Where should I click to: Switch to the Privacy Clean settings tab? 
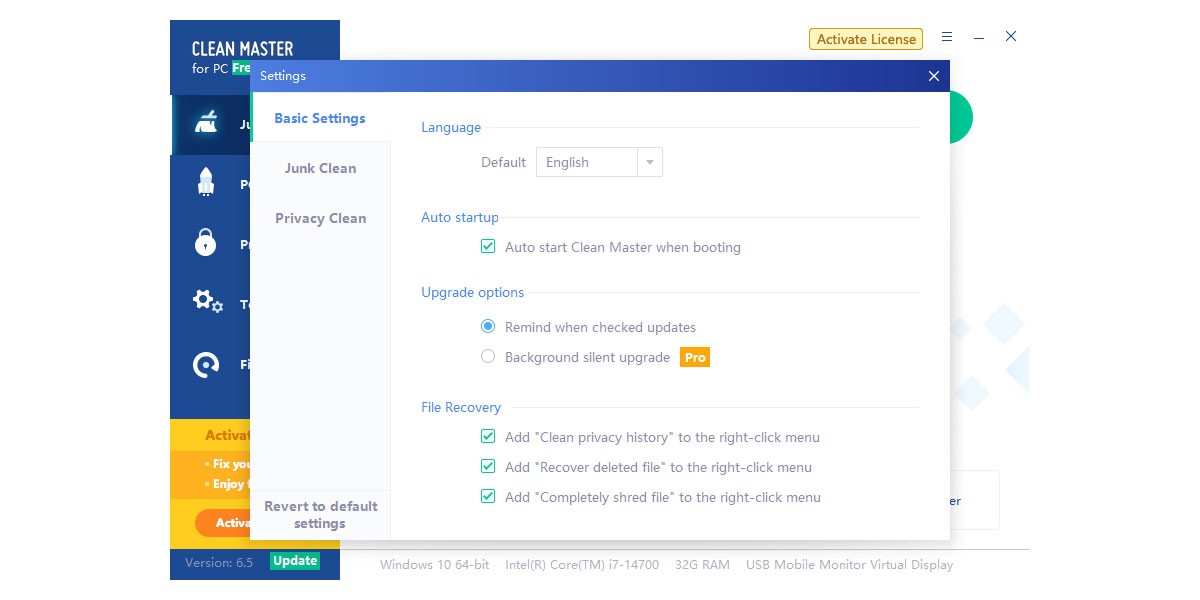[320, 218]
